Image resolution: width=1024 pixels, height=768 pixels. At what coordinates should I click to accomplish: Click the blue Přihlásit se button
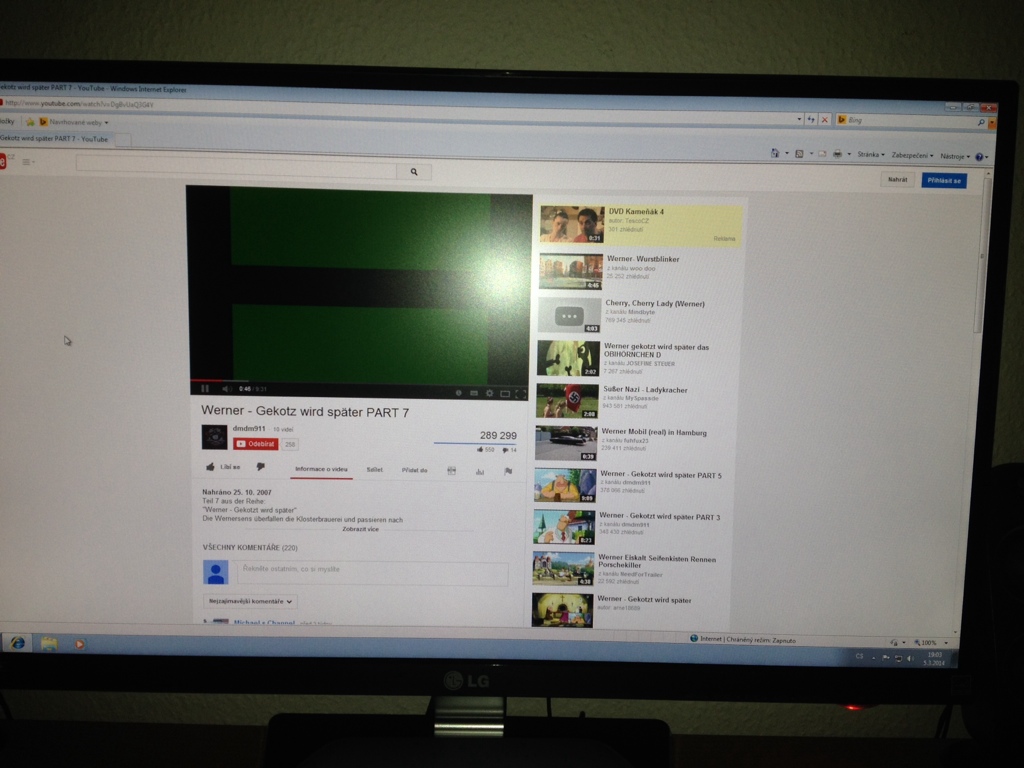944,180
